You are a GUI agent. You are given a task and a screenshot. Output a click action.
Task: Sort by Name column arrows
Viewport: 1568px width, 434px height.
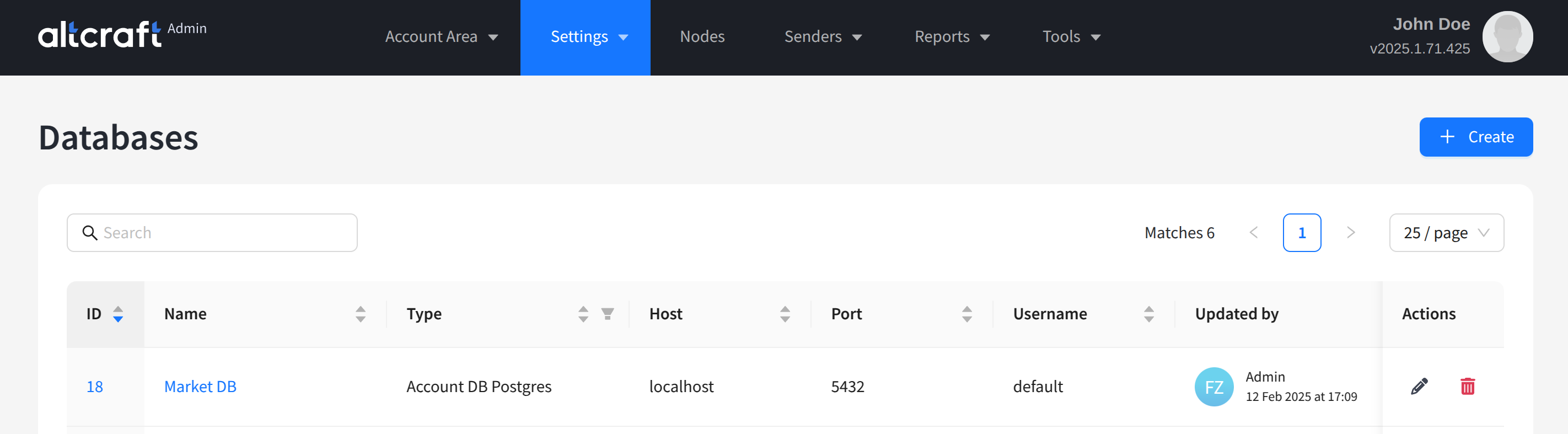tap(361, 314)
